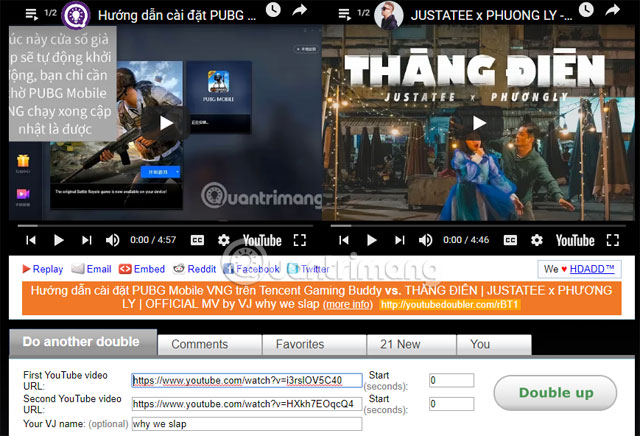Switch to the Favorites tab
Screen dimensions: 640x436
pyautogui.click(x=314, y=345)
